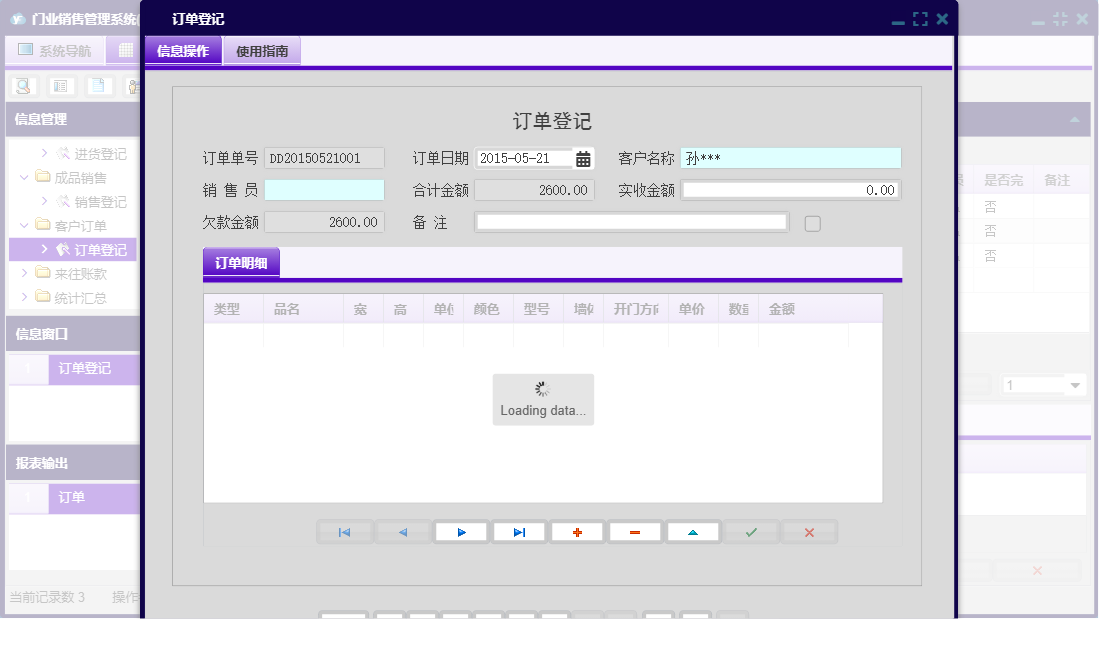The height and width of the screenshot is (655, 1099).
Task: Collapse the 客户订单 folder in the tree
Action: pyautogui.click(x=22, y=224)
